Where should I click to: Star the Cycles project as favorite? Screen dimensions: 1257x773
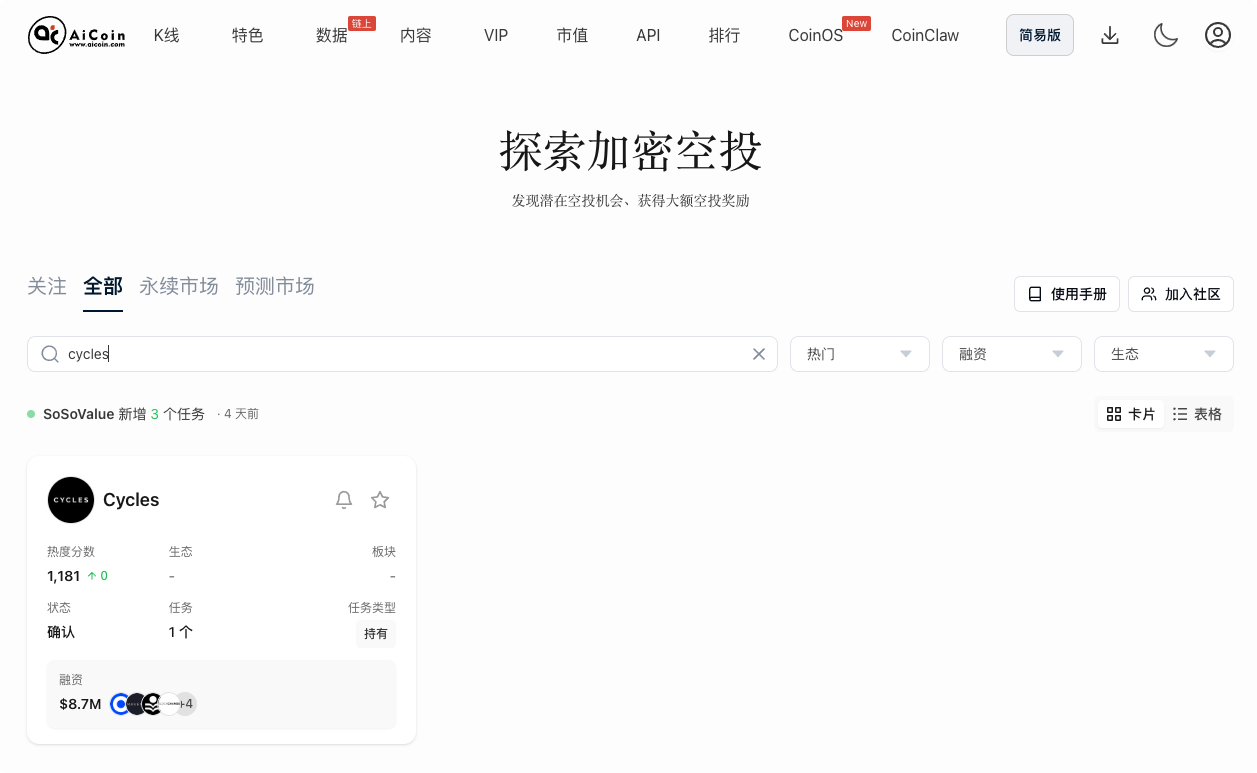(x=380, y=500)
